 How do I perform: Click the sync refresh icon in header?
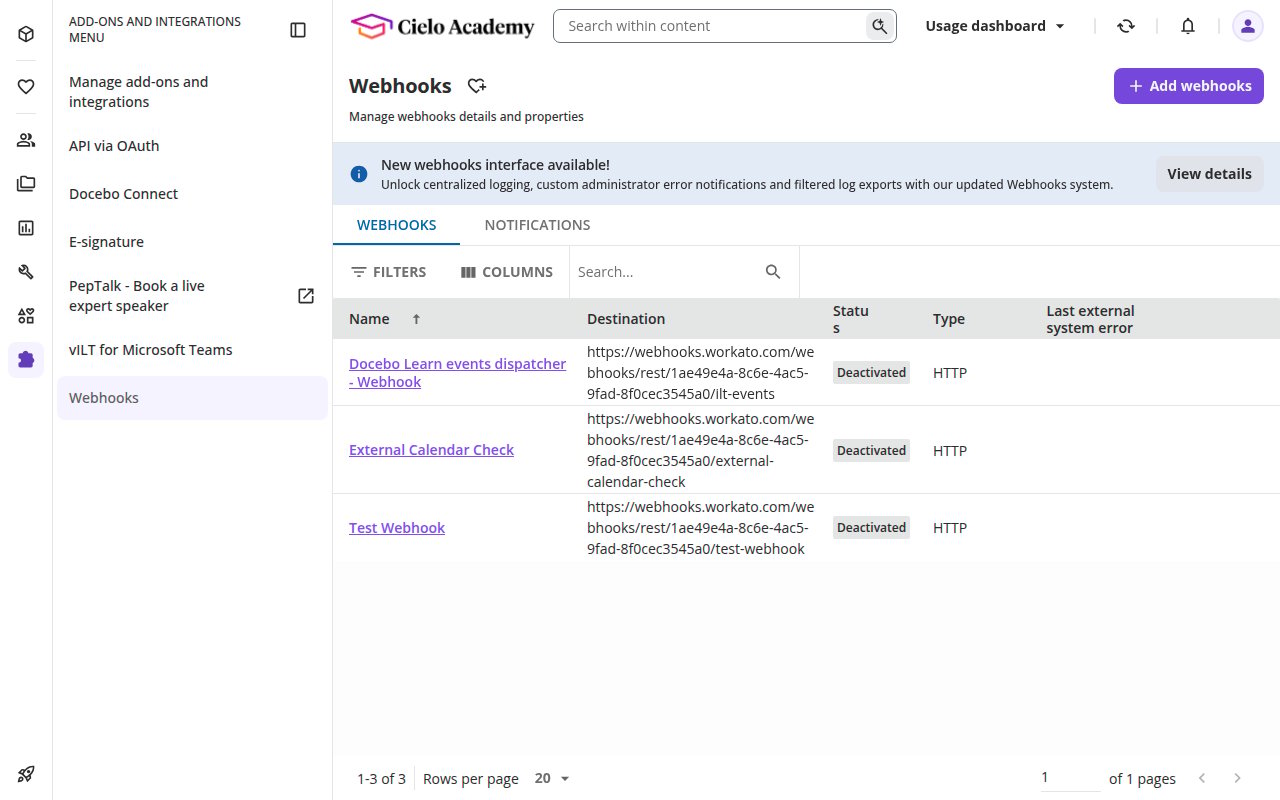tap(1126, 26)
